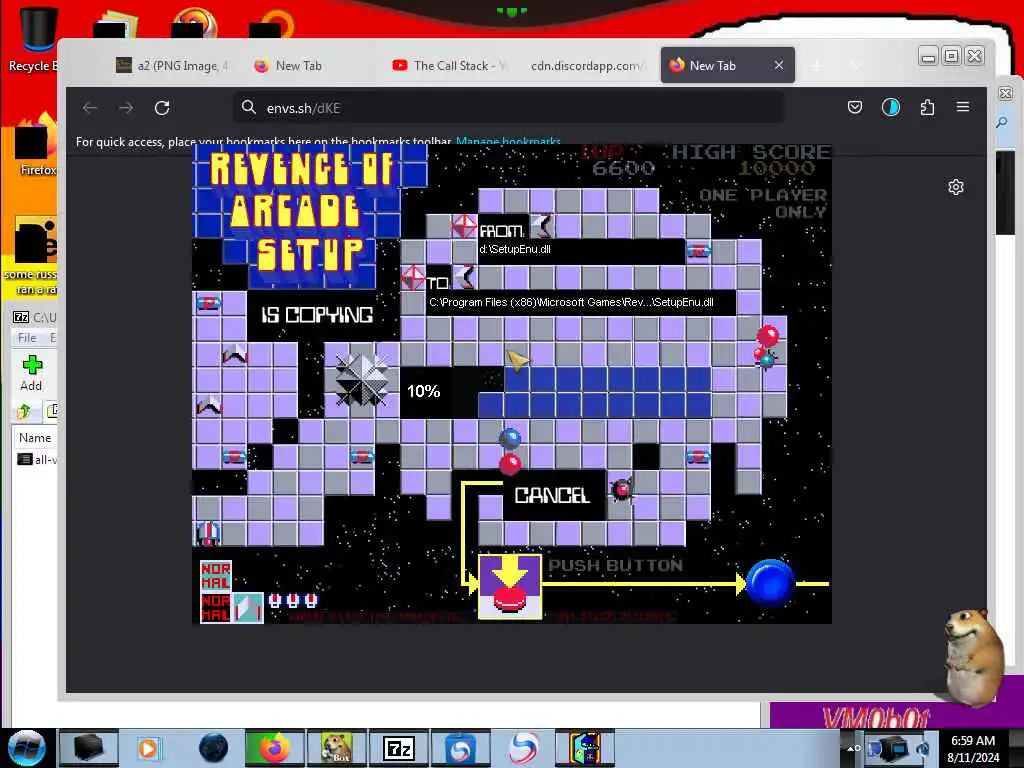Open the 7-Zip taskbar icon
Viewport: 1024px width, 768px height.
[x=398, y=748]
